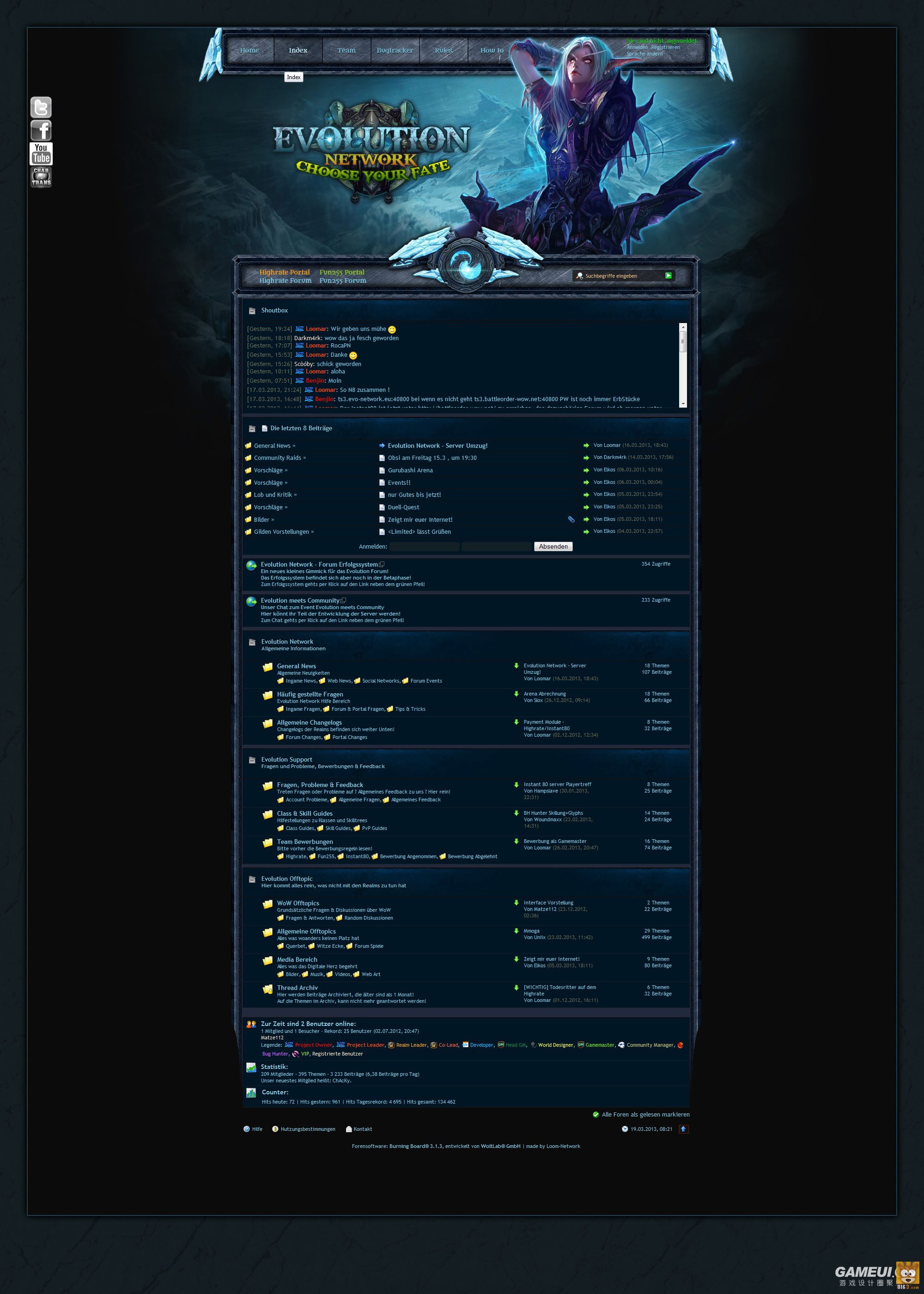
Task: Click the Statistik chart icon
Action: [x=251, y=1068]
